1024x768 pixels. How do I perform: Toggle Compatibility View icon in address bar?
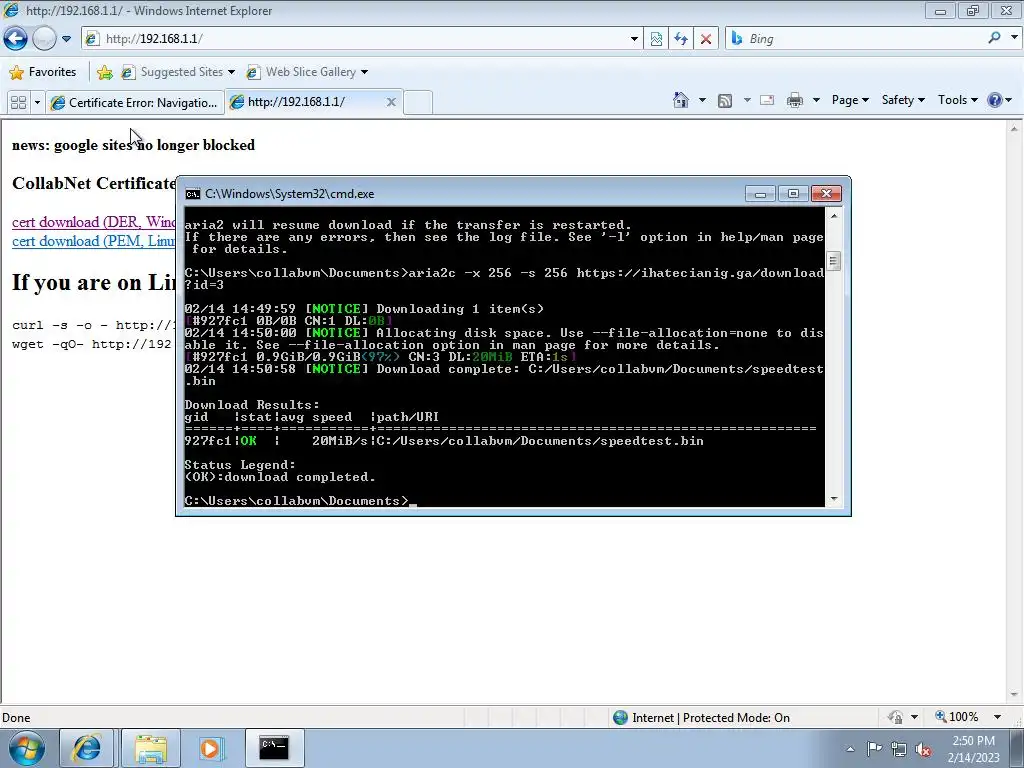point(656,39)
